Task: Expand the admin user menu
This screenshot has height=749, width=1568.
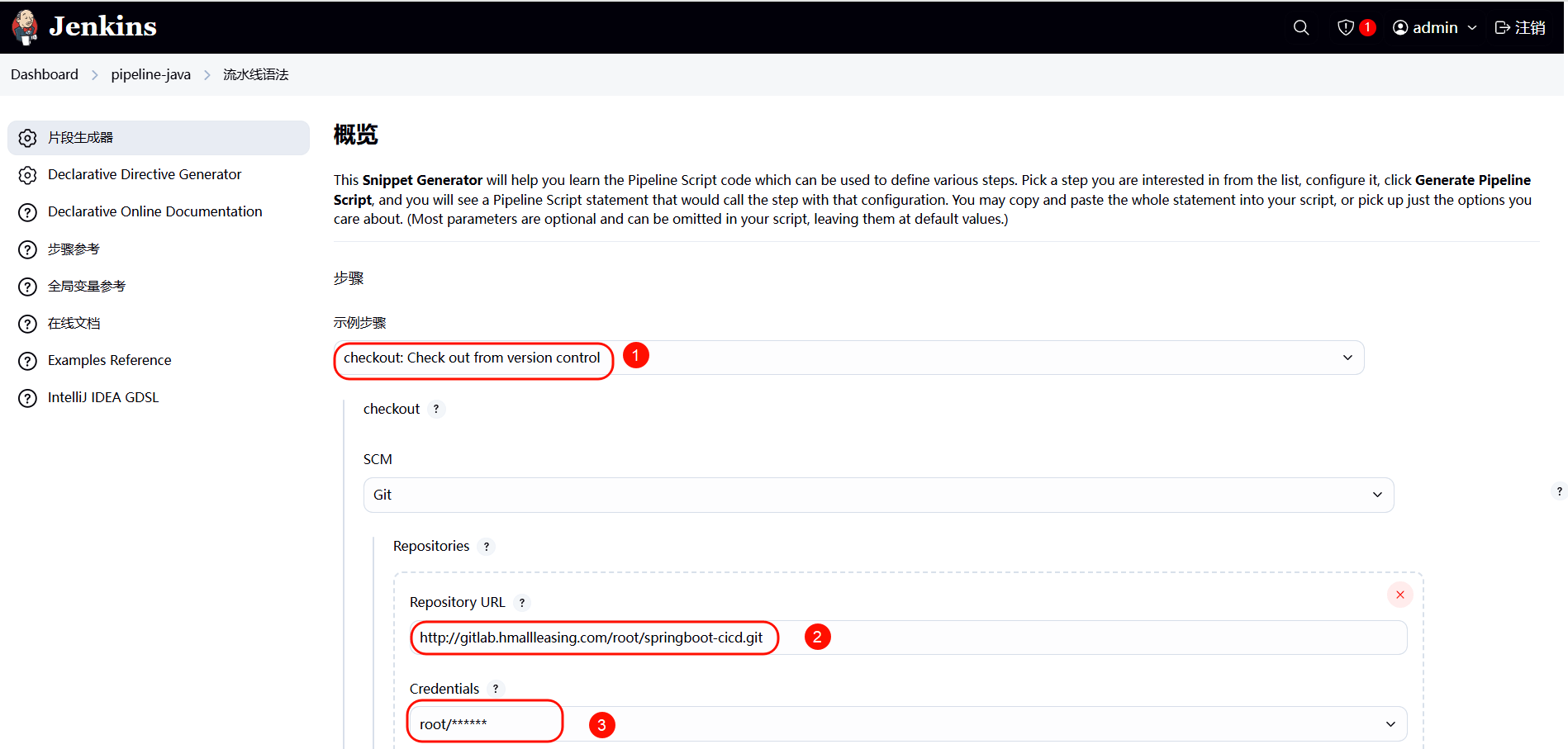Action: coord(1435,27)
